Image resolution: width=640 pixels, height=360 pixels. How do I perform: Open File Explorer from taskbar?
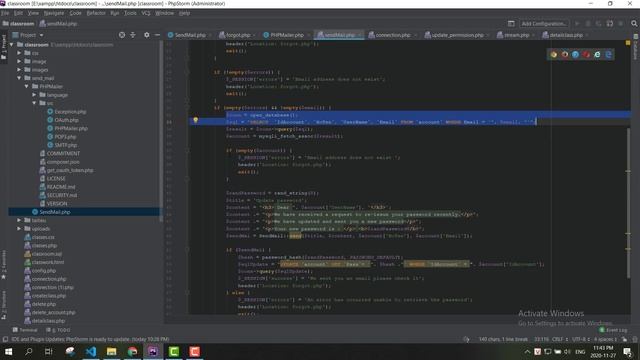point(111,351)
